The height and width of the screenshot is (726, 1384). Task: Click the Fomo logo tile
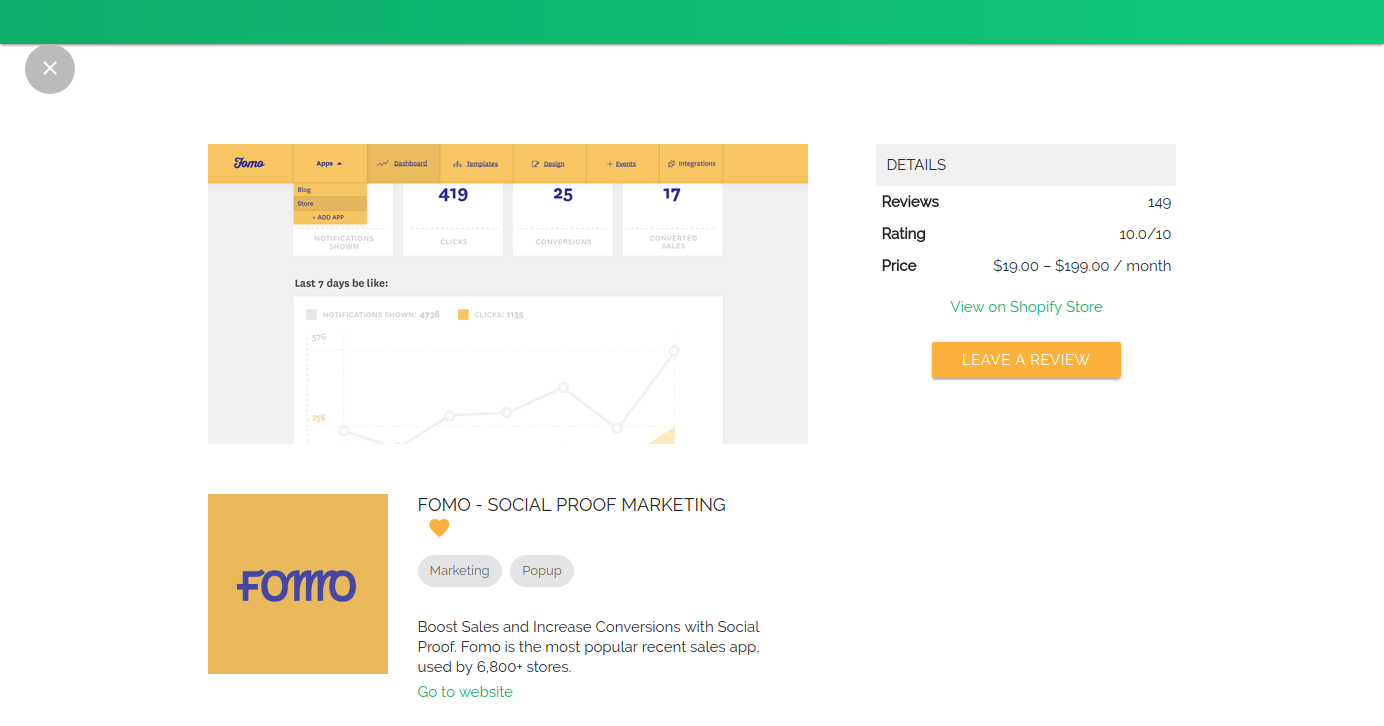(x=298, y=584)
